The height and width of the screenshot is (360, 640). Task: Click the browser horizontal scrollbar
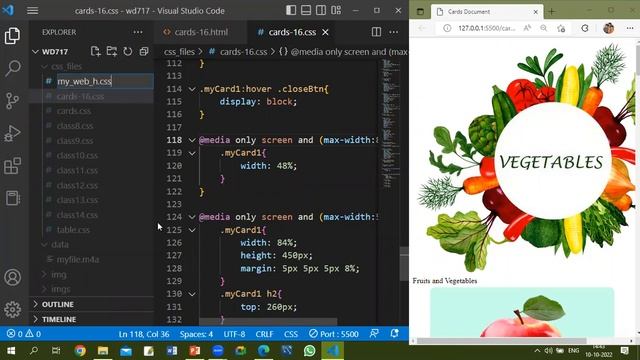click(x=502, y=340)
